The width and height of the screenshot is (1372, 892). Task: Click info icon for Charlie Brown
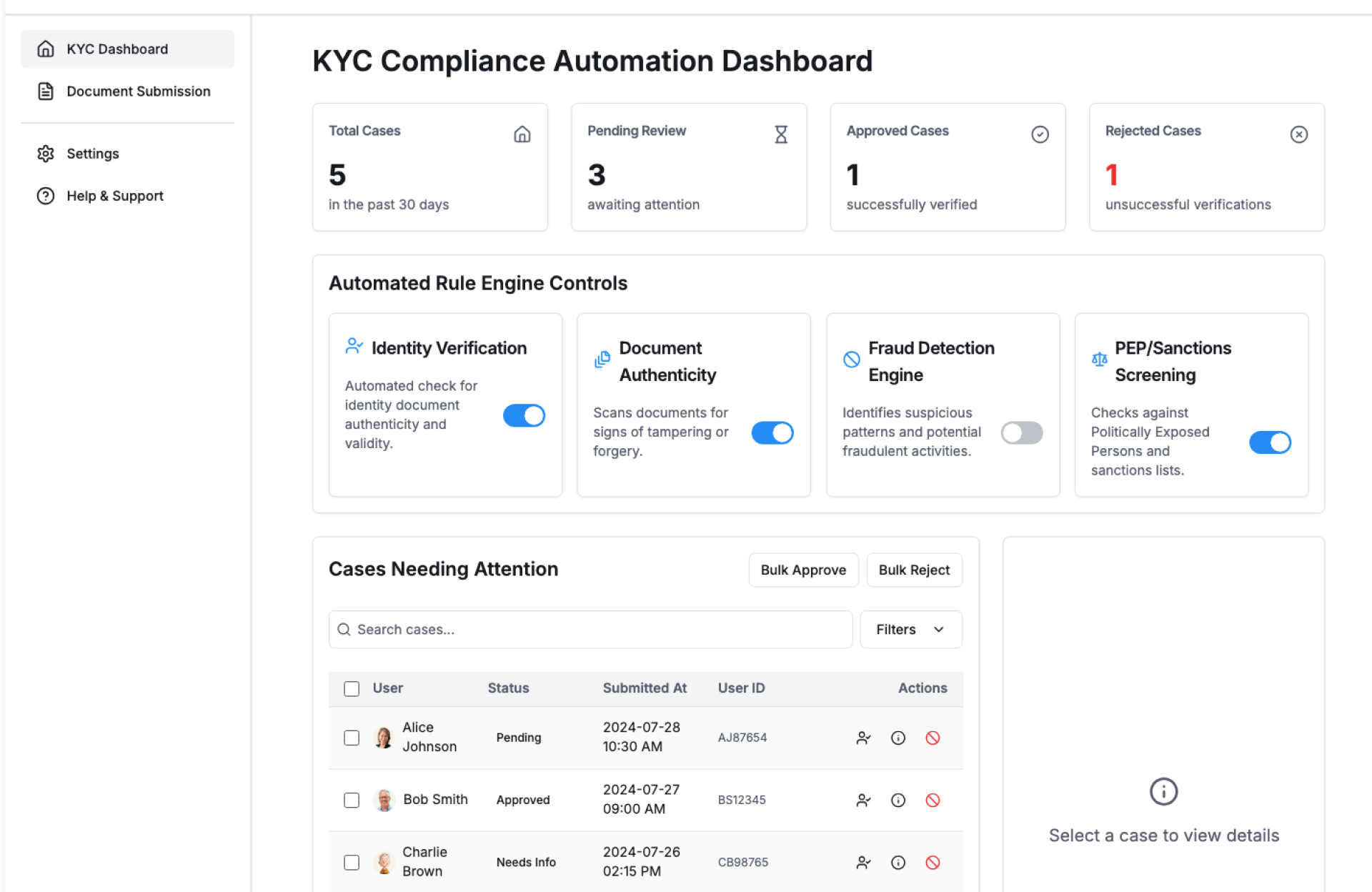click(898, 863)
